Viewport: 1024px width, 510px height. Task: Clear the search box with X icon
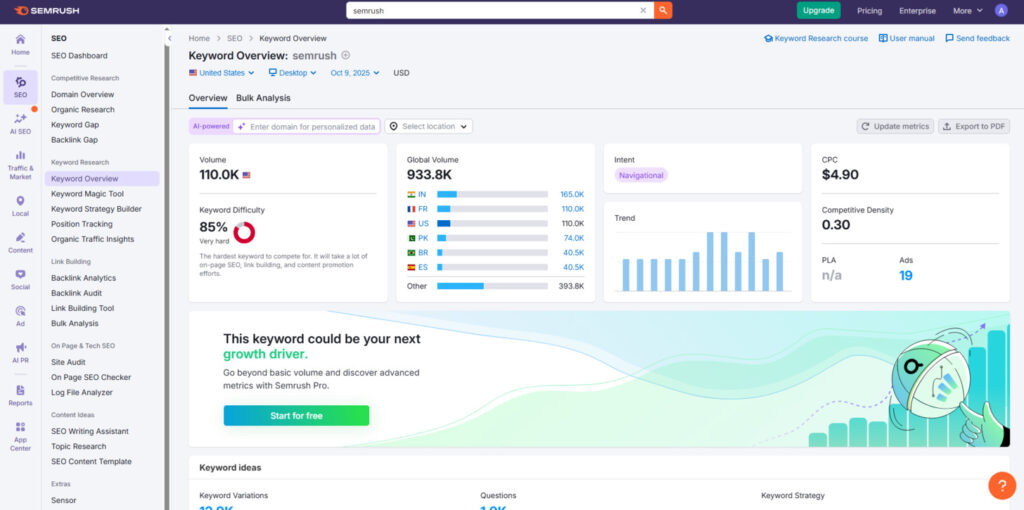coord(643,10)
